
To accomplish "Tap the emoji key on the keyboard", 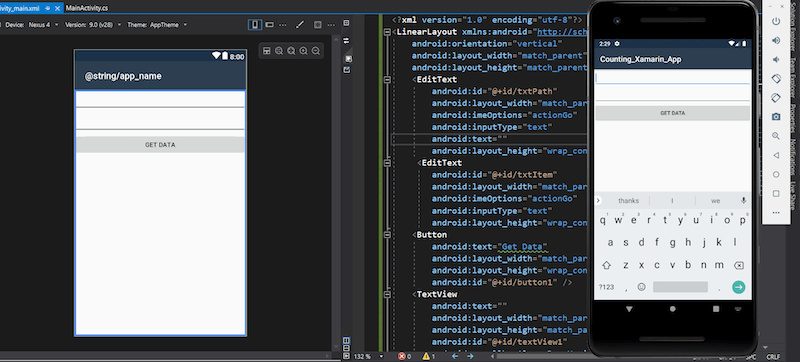I will coord(641,287).
